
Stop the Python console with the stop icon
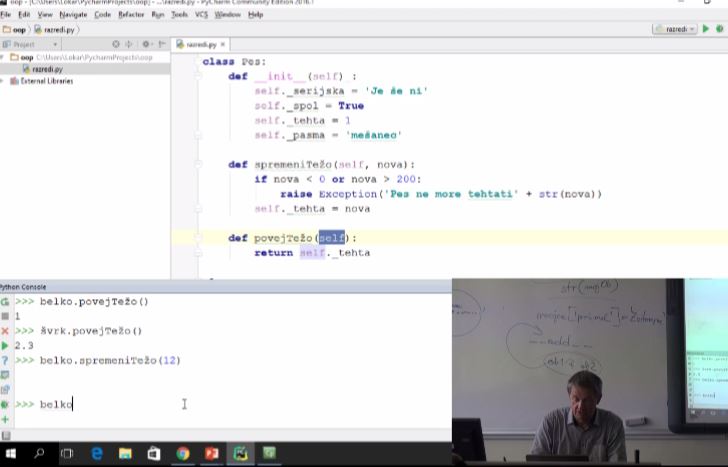[x=5, y=316]
